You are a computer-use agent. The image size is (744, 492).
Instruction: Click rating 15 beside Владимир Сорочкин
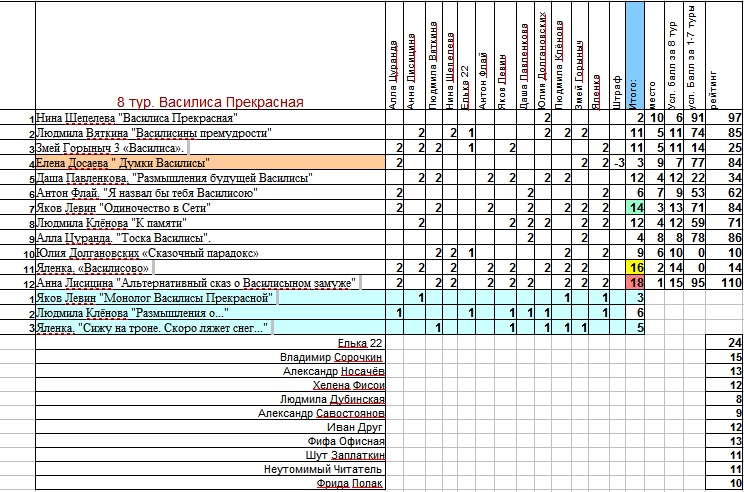coord(725,357)
